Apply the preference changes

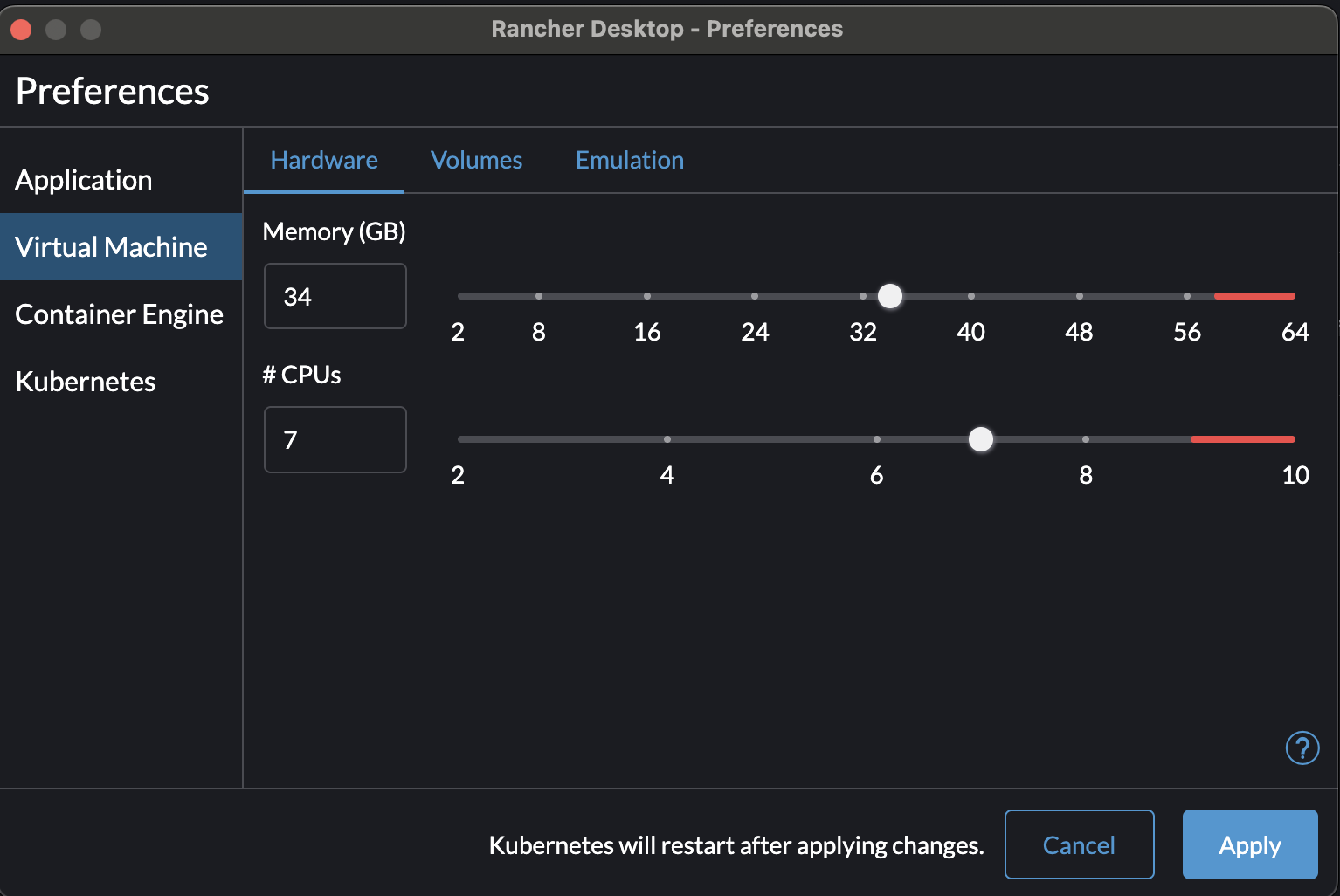[1249, 844]
